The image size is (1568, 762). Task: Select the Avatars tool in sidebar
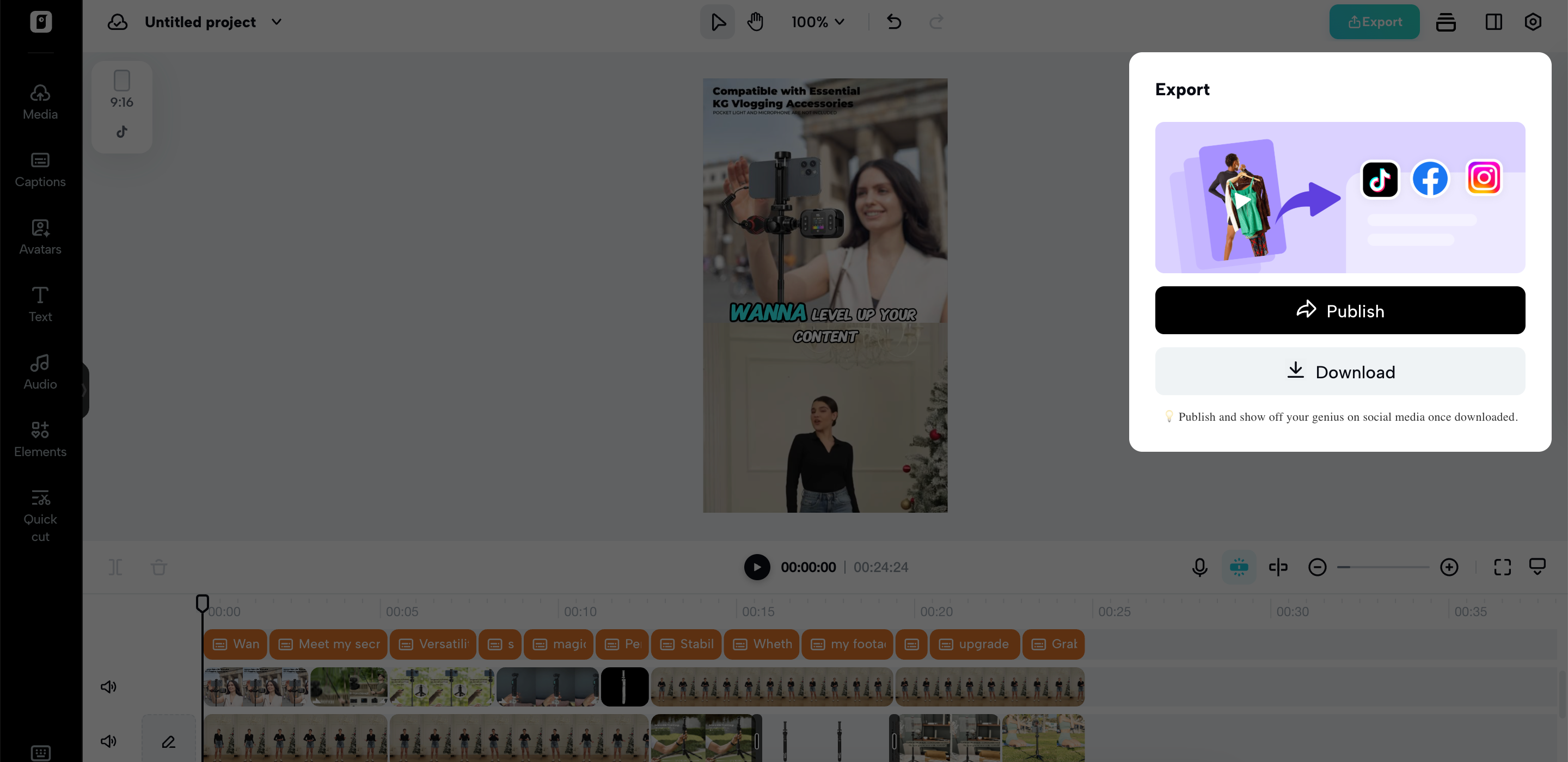40,236
